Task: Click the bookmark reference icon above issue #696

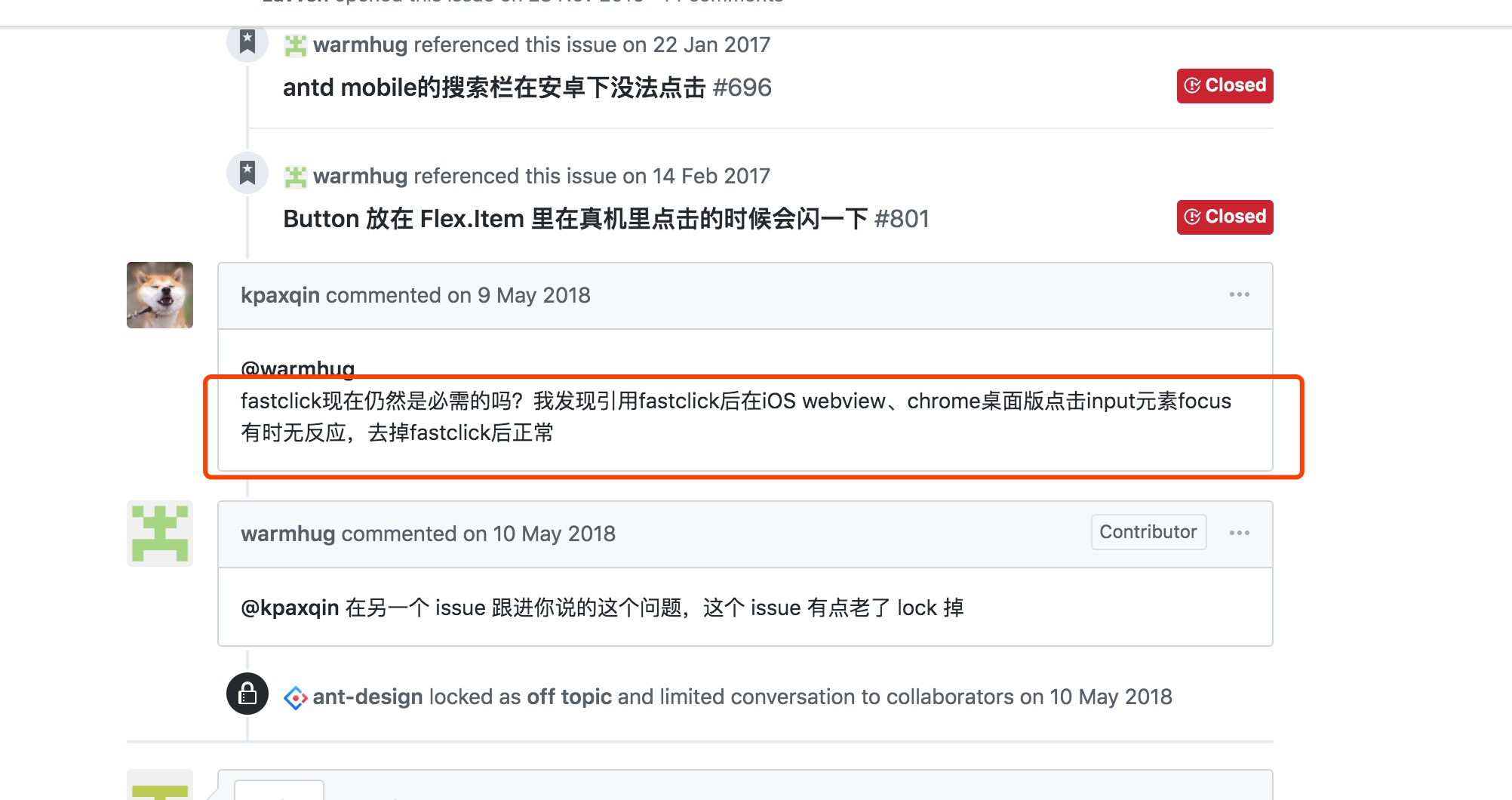Action: 247,42
